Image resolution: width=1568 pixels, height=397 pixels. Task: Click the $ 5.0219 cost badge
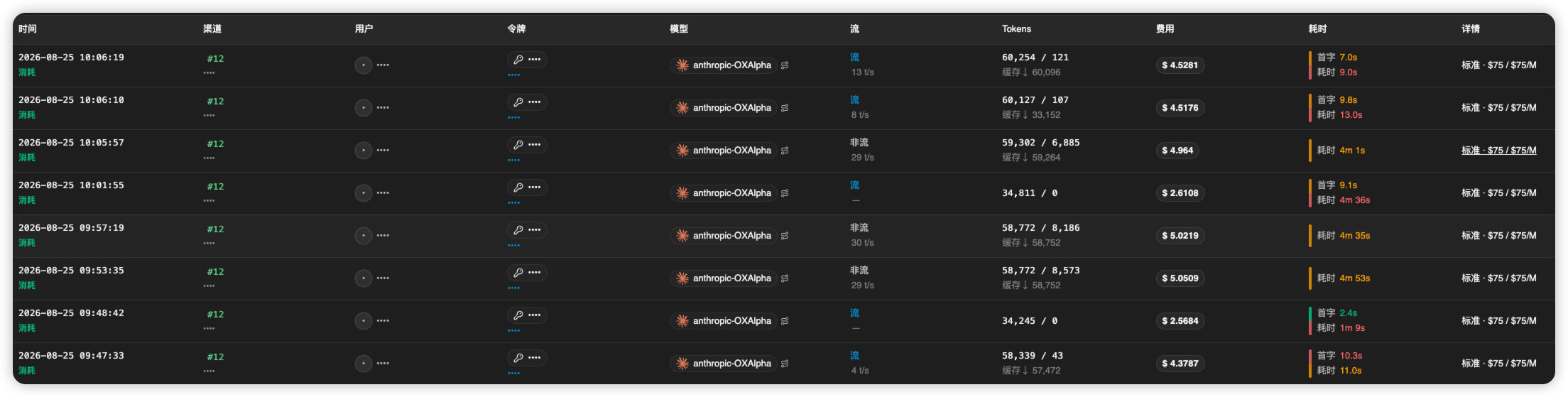(1180, 236)
